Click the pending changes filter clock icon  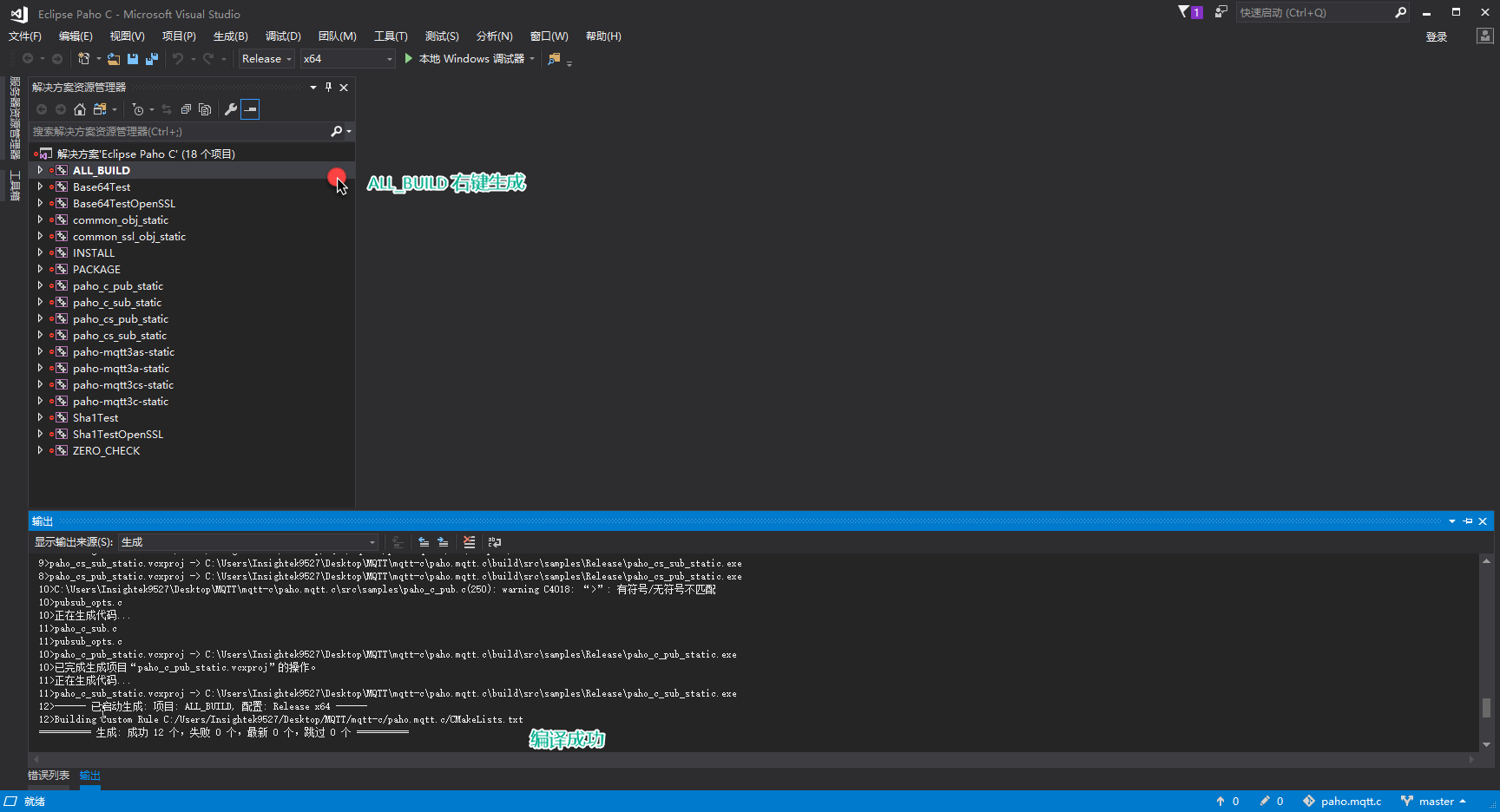[137, 109]
